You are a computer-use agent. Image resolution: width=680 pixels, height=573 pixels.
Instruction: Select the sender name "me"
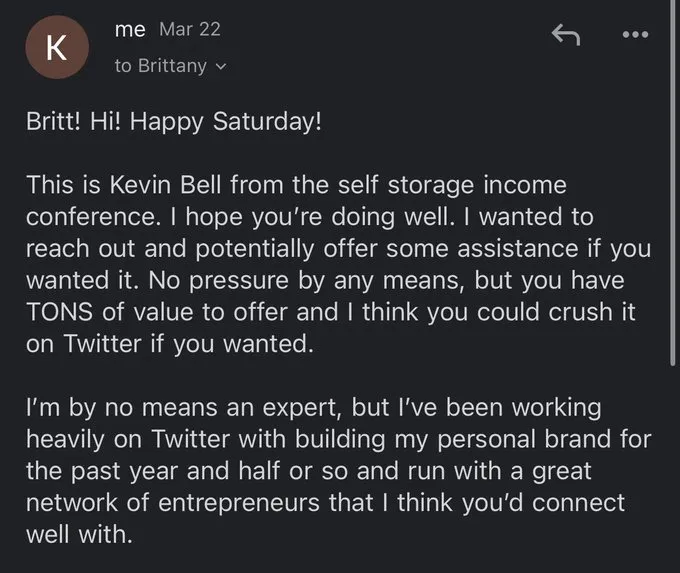pos(130,29)
